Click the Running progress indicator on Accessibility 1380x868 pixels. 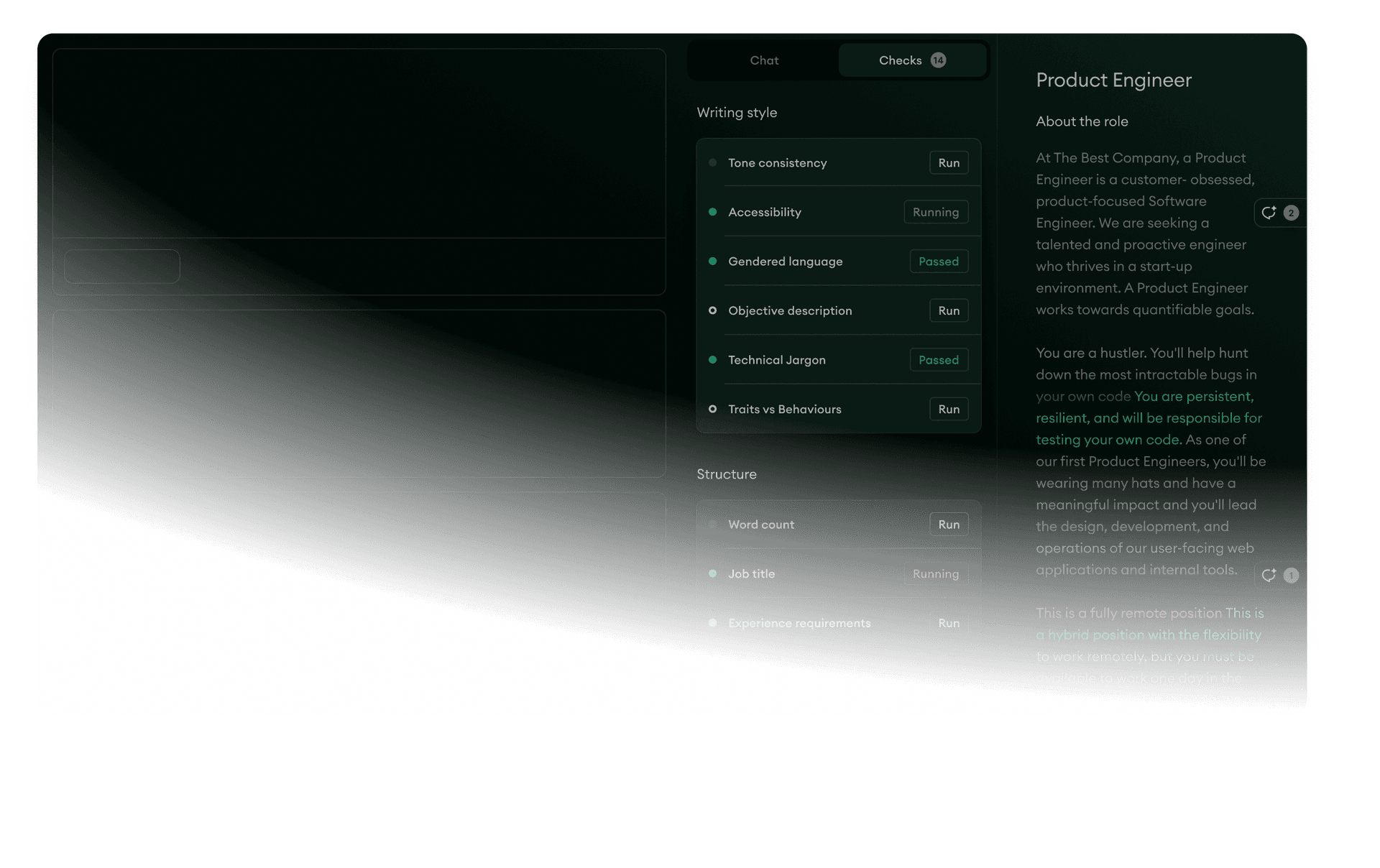[x=935, y=212]
